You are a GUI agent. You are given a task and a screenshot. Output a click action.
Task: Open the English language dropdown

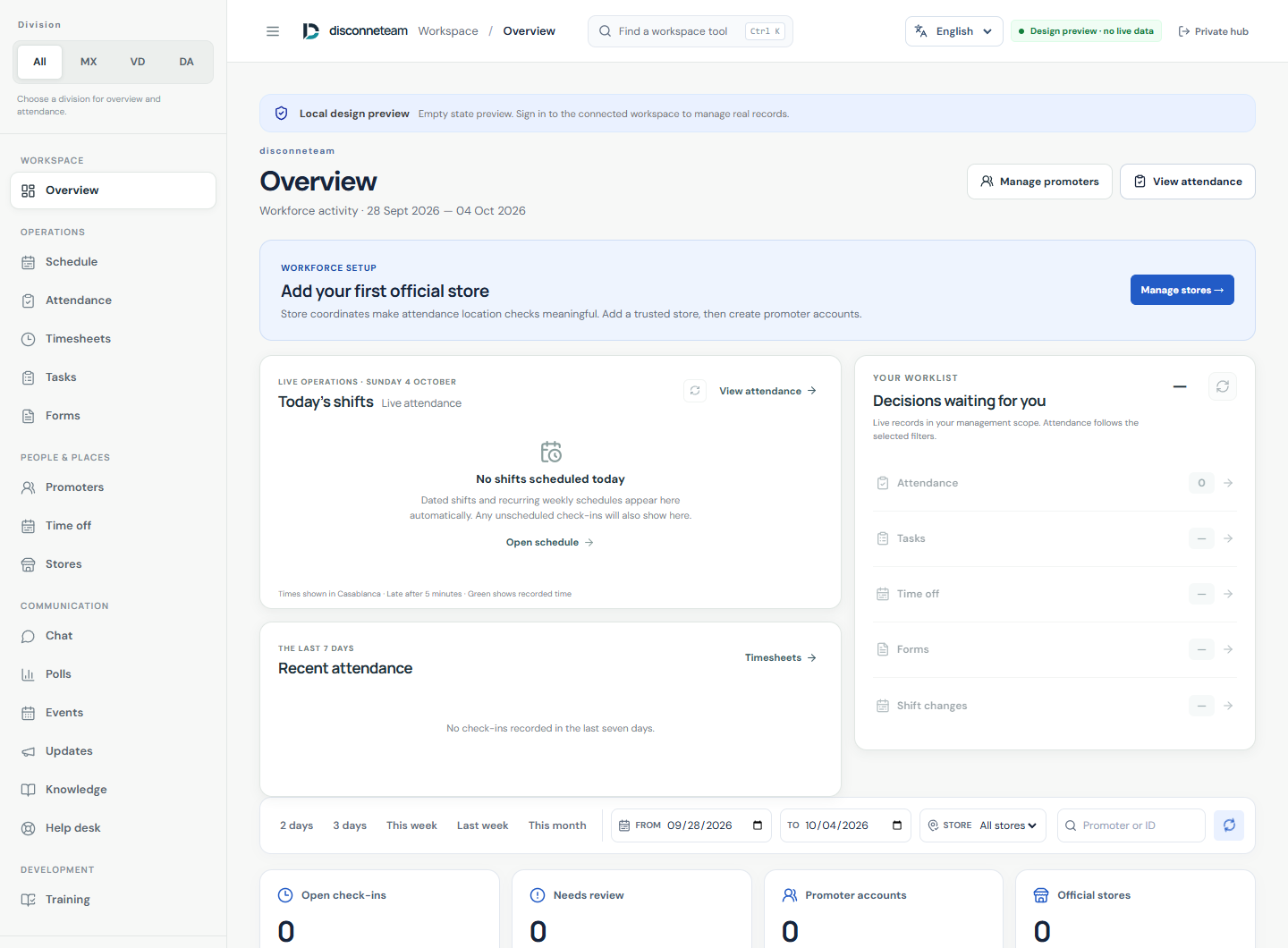click(x=953, y=31)
